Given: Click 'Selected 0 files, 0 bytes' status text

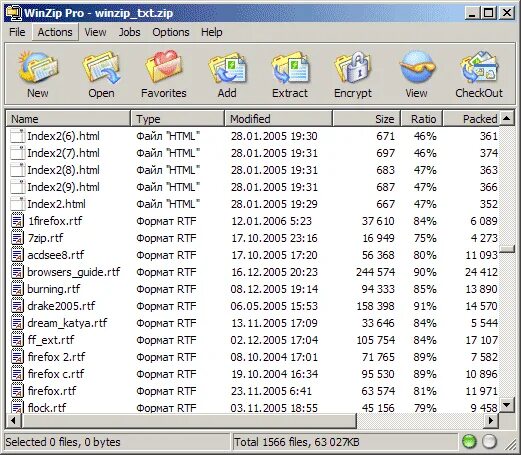Looking at the screenshot, I should pos(63,442).
